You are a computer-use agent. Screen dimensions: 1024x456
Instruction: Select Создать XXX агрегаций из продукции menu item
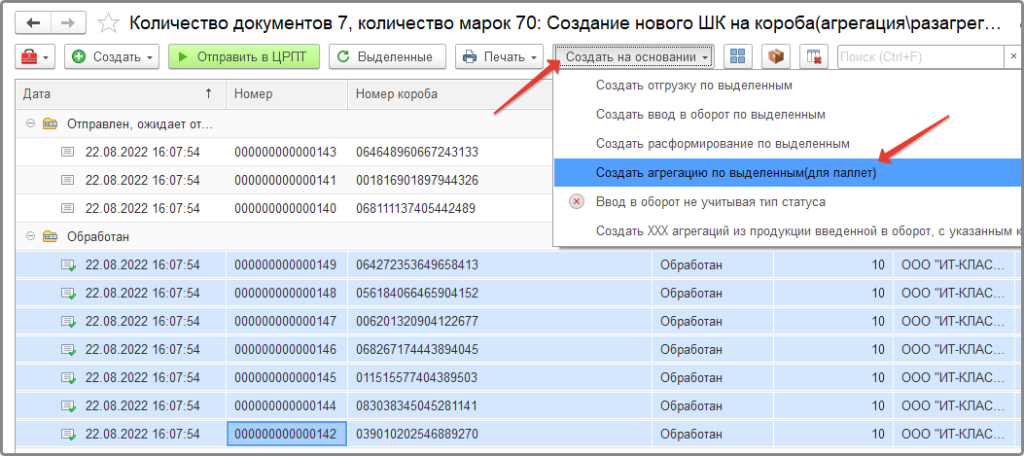[788, 231]
